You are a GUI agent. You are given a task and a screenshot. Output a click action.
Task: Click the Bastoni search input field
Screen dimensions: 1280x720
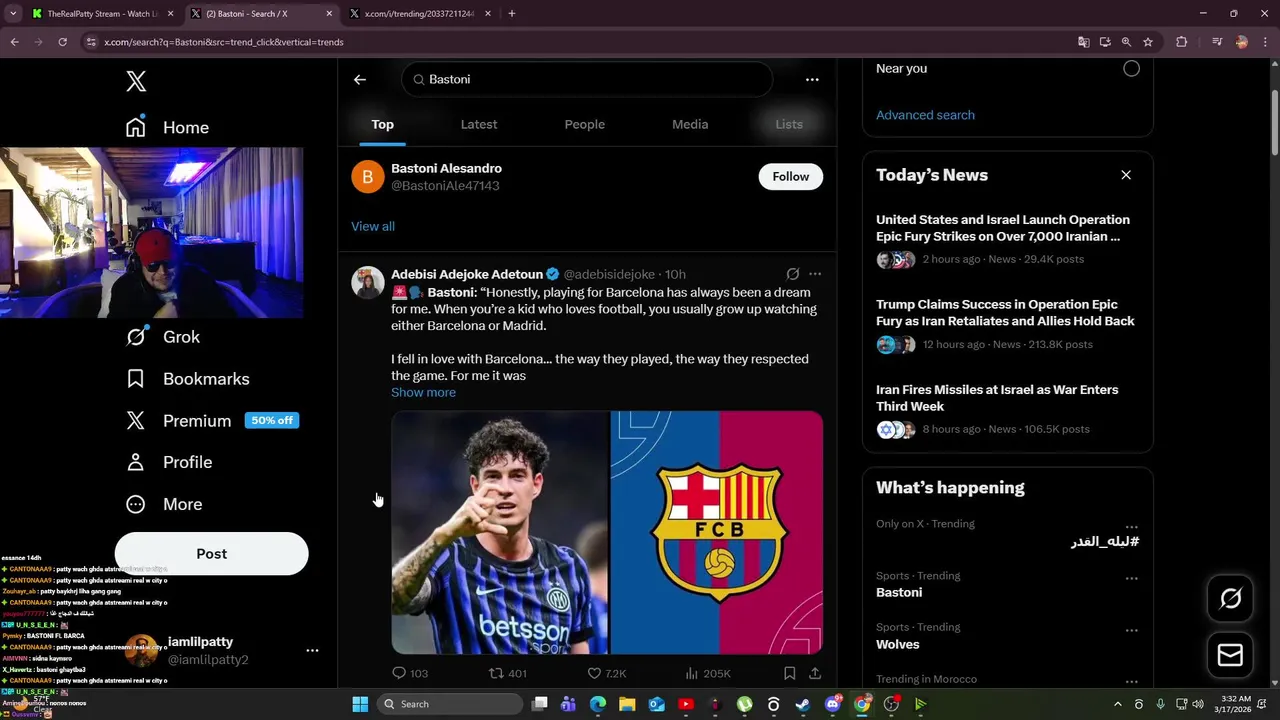click(587, 79)
